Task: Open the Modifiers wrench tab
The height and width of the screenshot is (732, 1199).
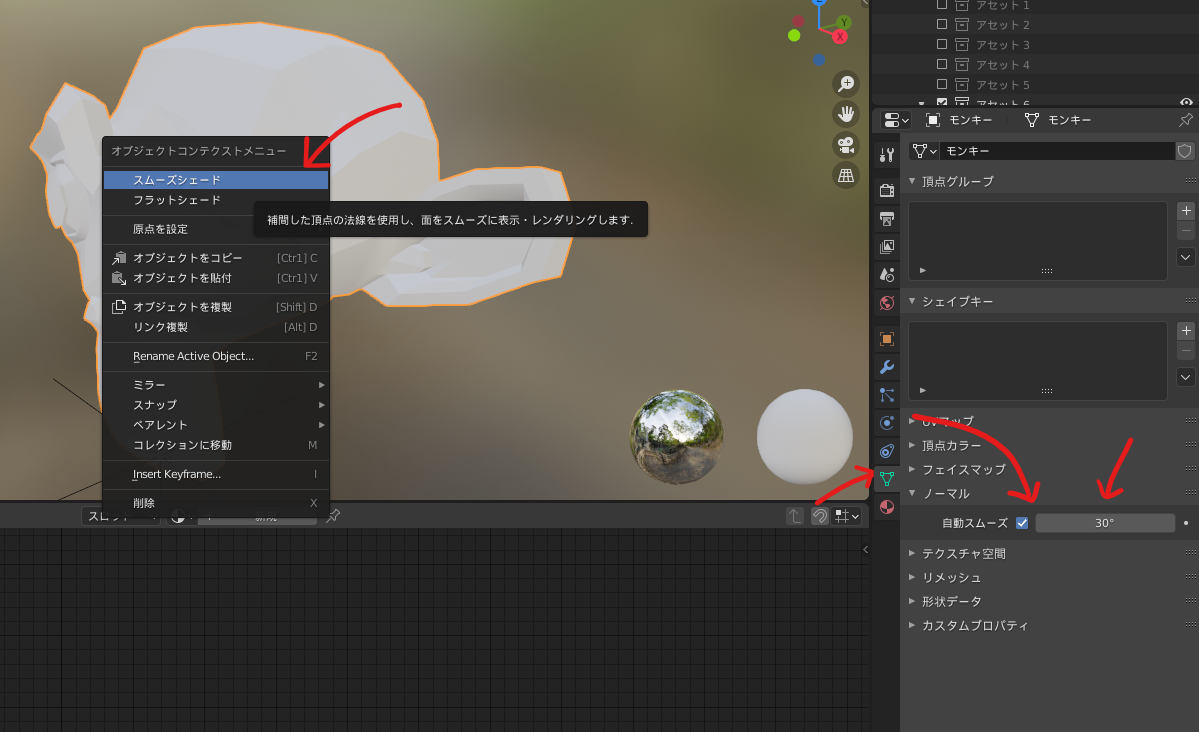Action: tap(887, 367)
